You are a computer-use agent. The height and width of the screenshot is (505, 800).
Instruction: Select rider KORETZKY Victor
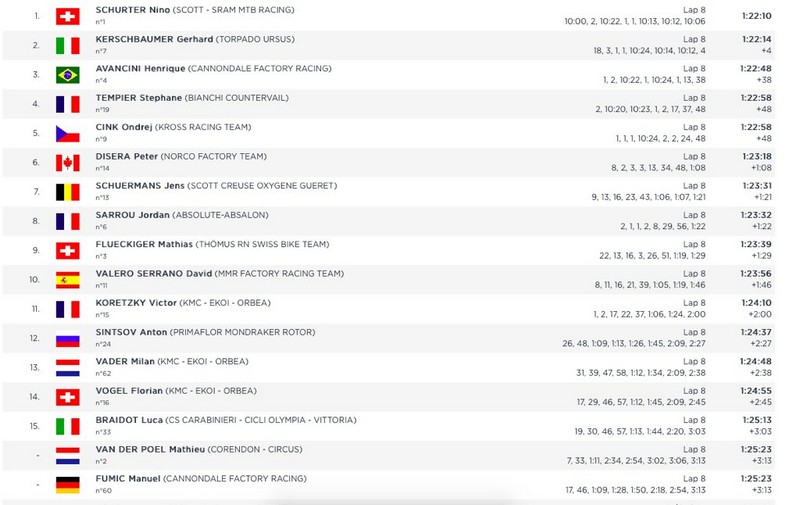[136, 303]
